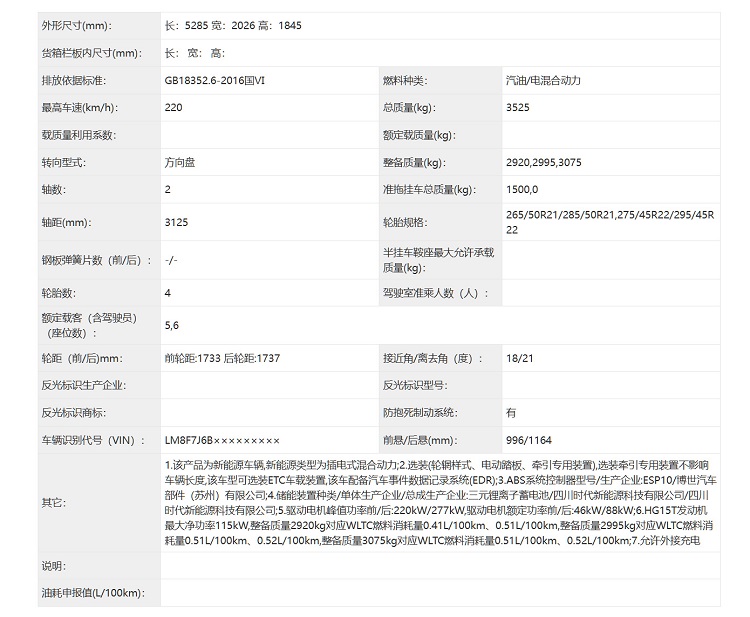Click the 燃料种类 label
Image resolution: width=750 pixels, height=617 pixels.
tap(405, 80)
